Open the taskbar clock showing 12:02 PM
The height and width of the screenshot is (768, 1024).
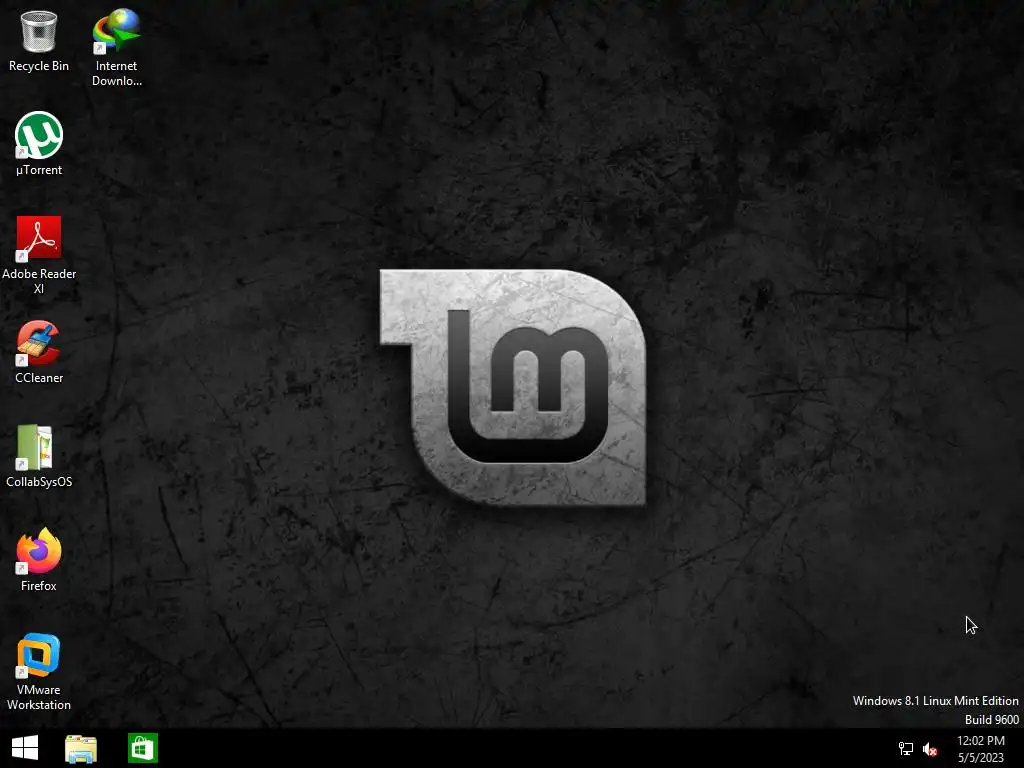click(981, 749)
